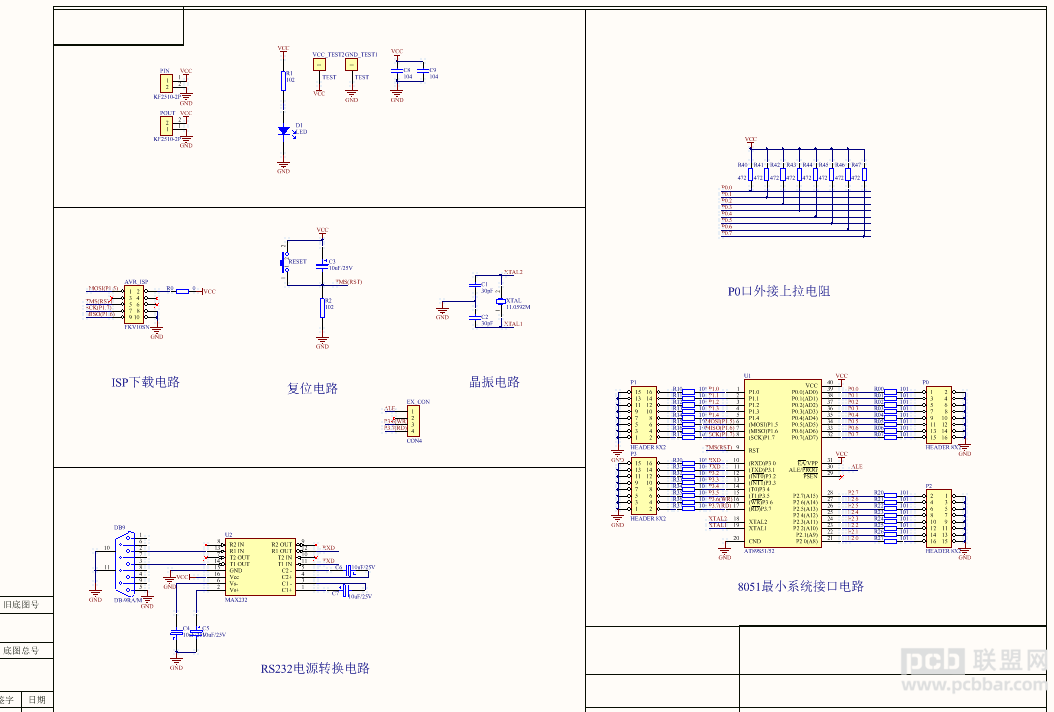This screenshot has height=712, width=1054.
Task: Select the P1 HEADER 8X2 connector
Action: coord(643,415)
